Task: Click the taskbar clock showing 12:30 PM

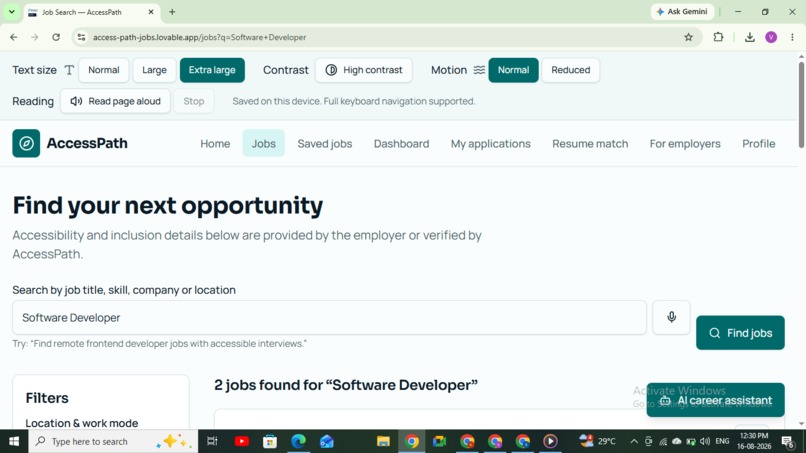Action: click(754, 441)
